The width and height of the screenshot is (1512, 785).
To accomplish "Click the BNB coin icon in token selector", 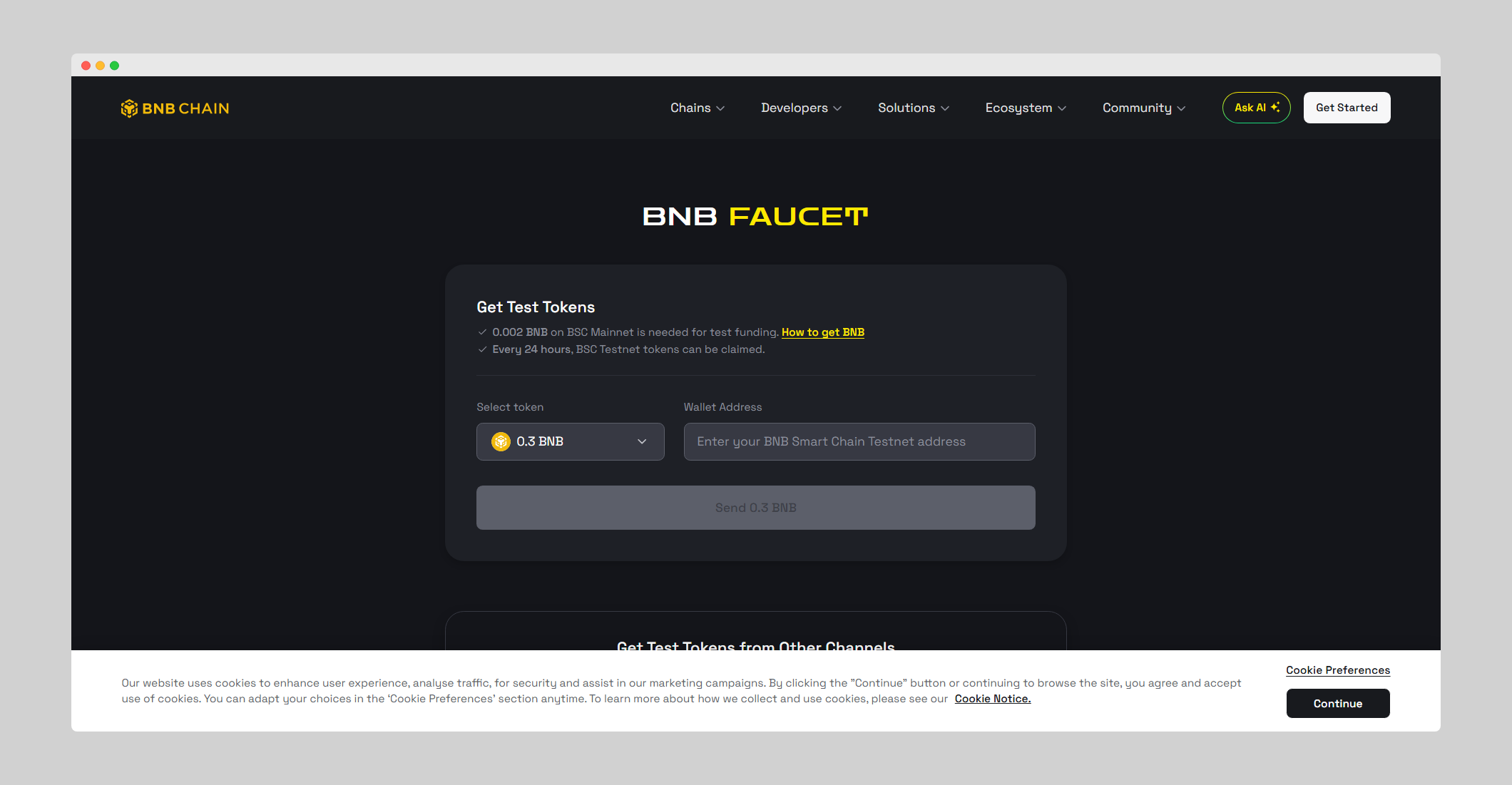I will tap(501, 442).
